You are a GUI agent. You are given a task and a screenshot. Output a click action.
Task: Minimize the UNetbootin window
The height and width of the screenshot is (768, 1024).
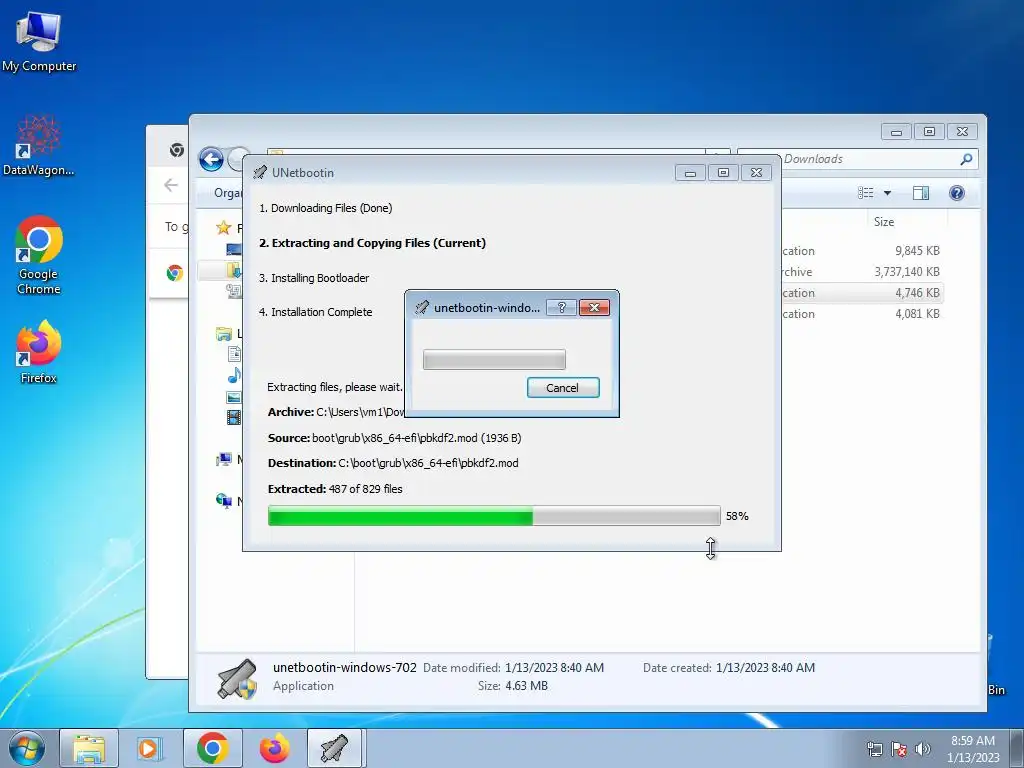coord(690,172)
